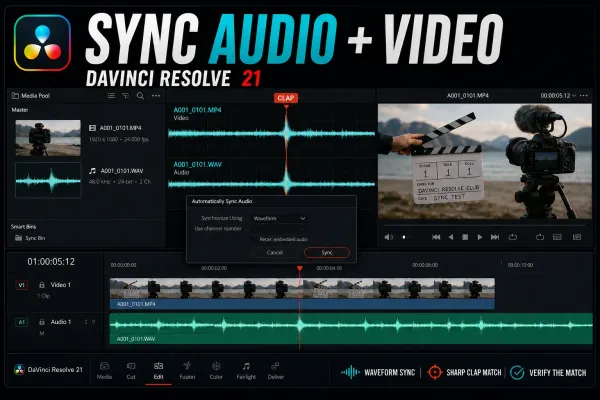This screenshot has height=400, width=600.
Task: Click the 48.0 kHz audio info text
Action: tap(120, 181)
